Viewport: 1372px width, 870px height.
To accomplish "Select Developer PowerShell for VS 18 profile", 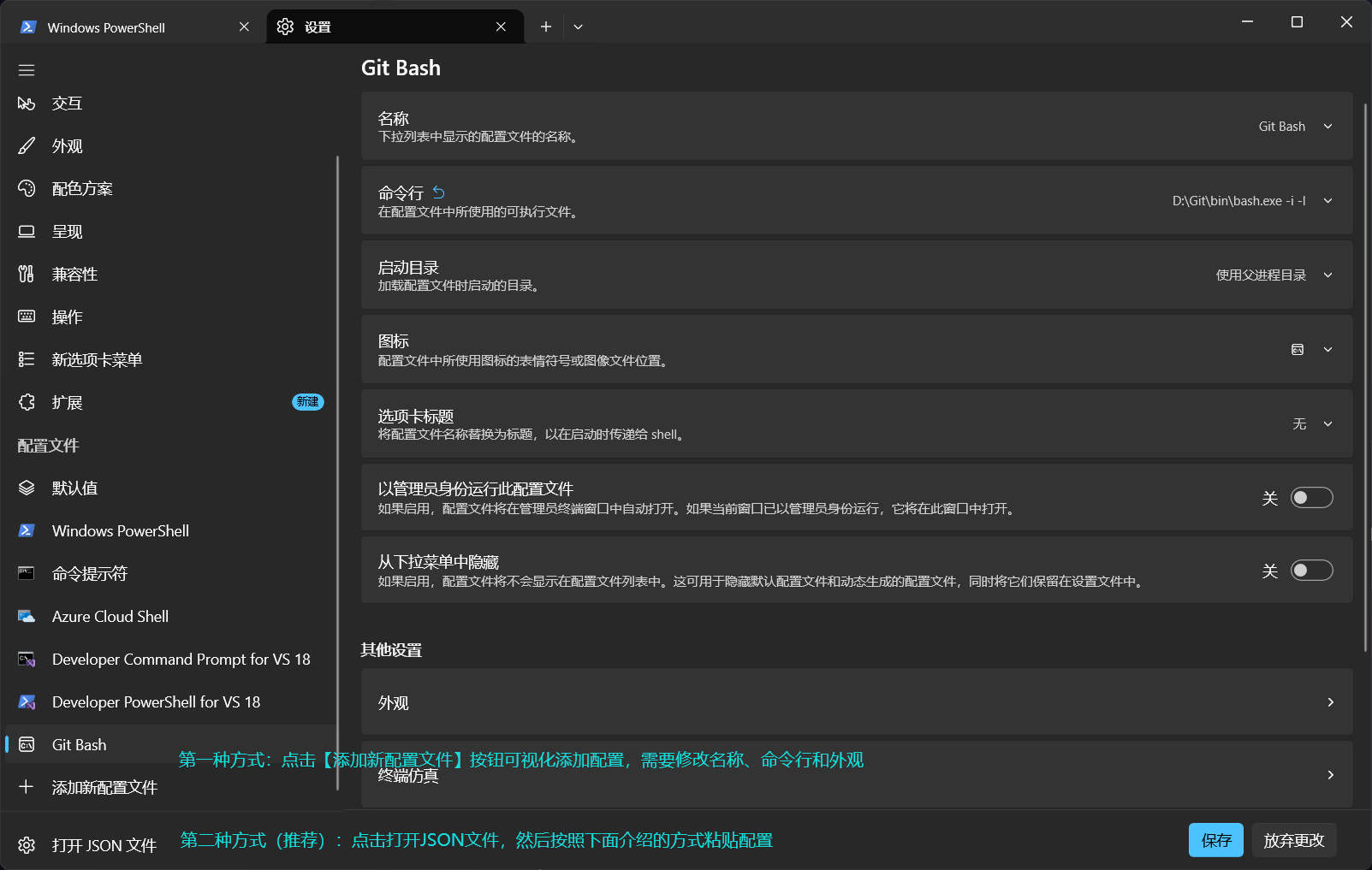I will 169,702.
